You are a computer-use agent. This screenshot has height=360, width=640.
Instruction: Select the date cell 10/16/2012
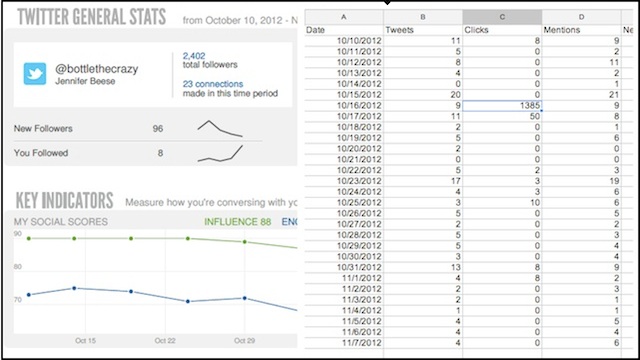344,105
